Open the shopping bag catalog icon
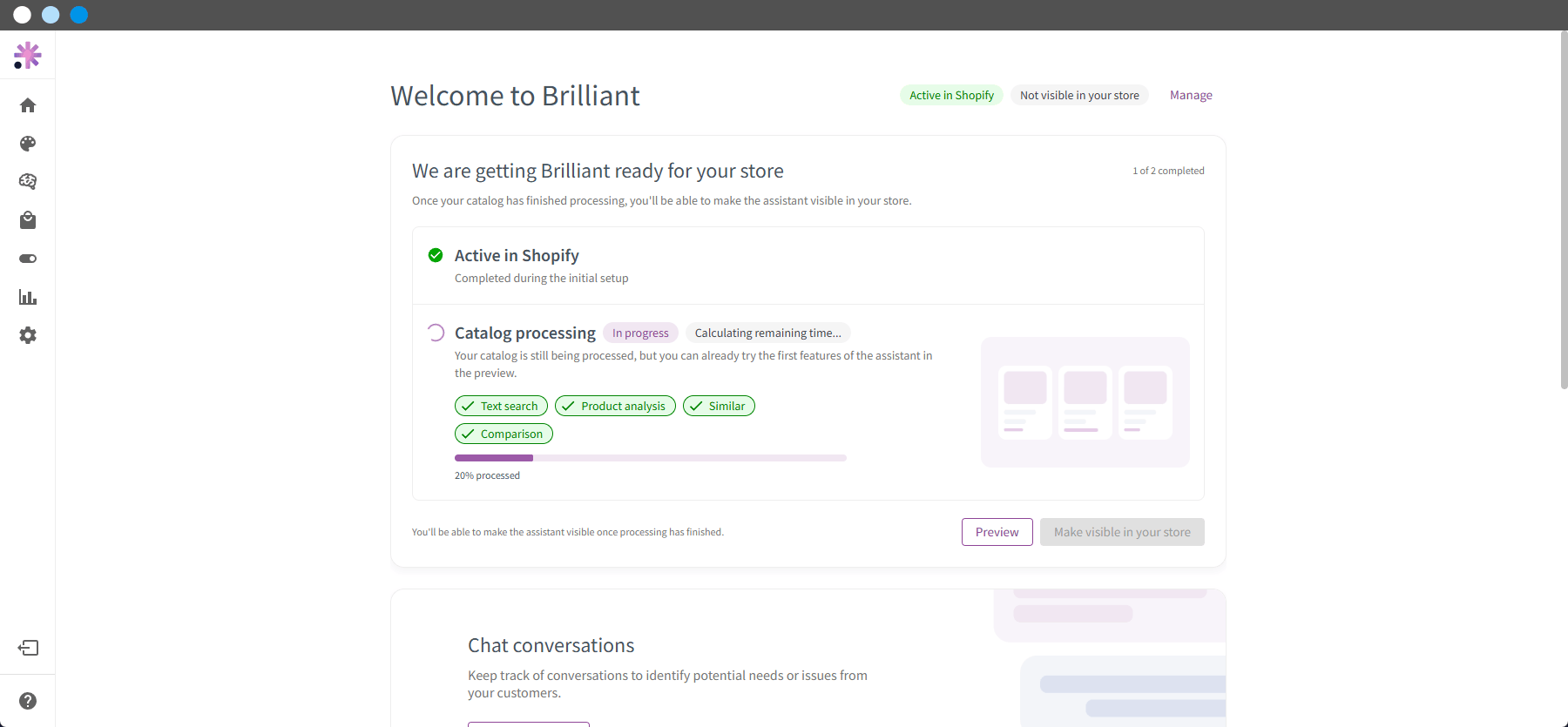Image resolution: width=1568 pixels, height=727 pixels. point(28,220)
